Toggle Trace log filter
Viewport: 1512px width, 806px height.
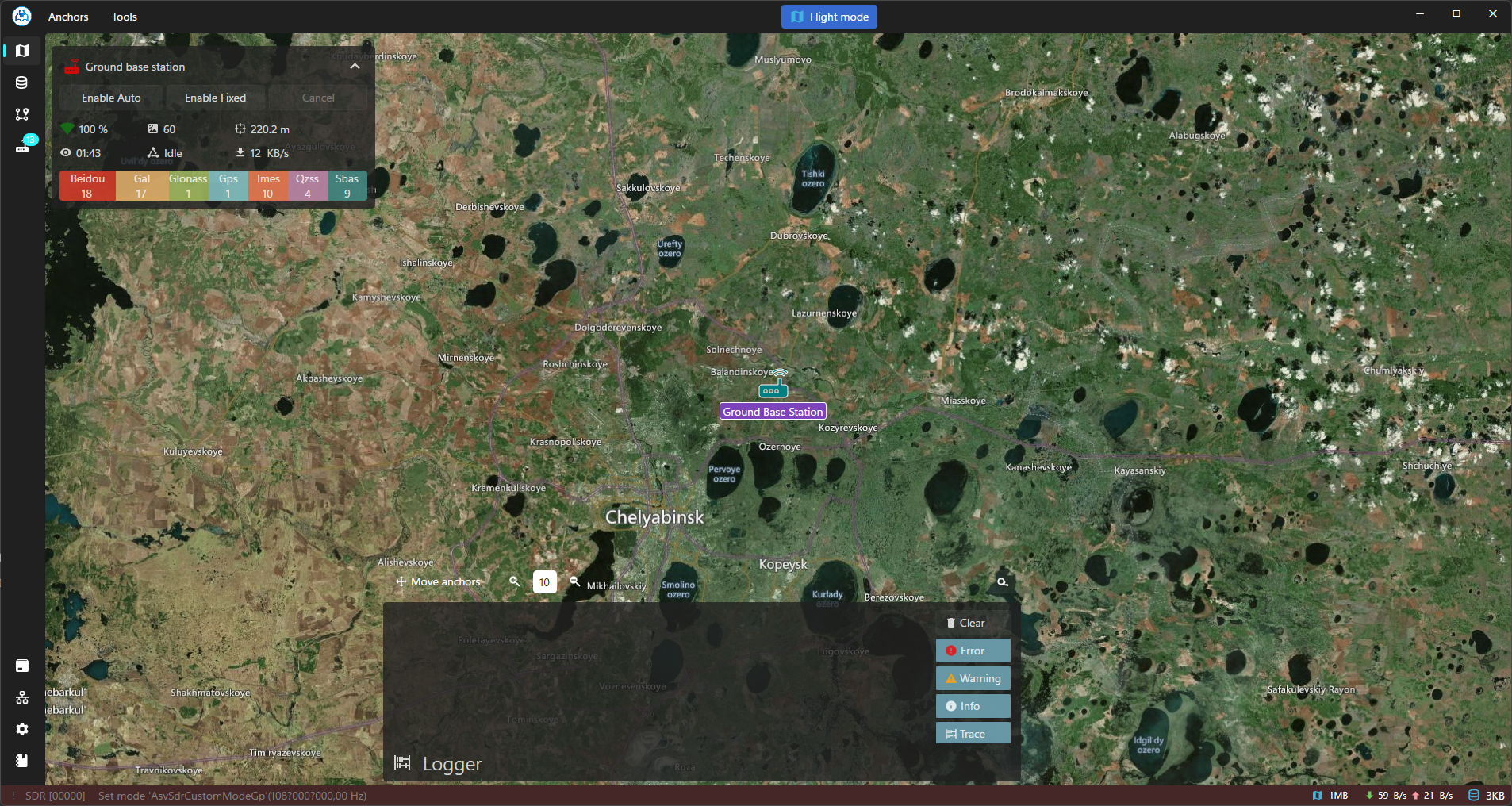(973, 734)
